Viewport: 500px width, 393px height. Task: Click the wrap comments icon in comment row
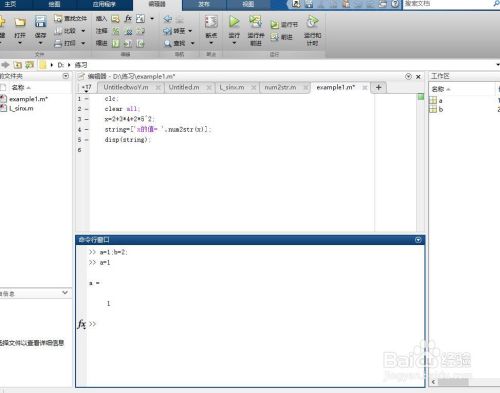tap(140, 31)
